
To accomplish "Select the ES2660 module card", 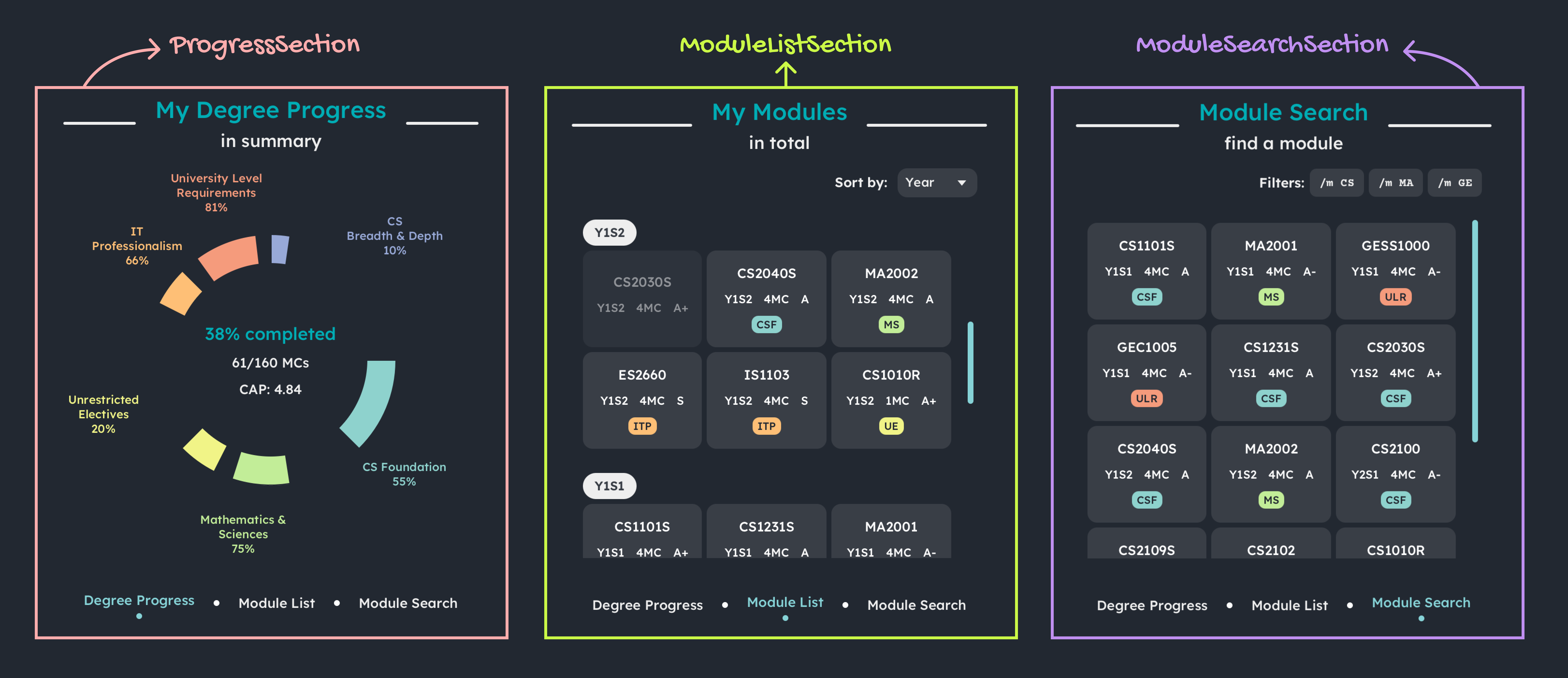I will click(642, 400).
